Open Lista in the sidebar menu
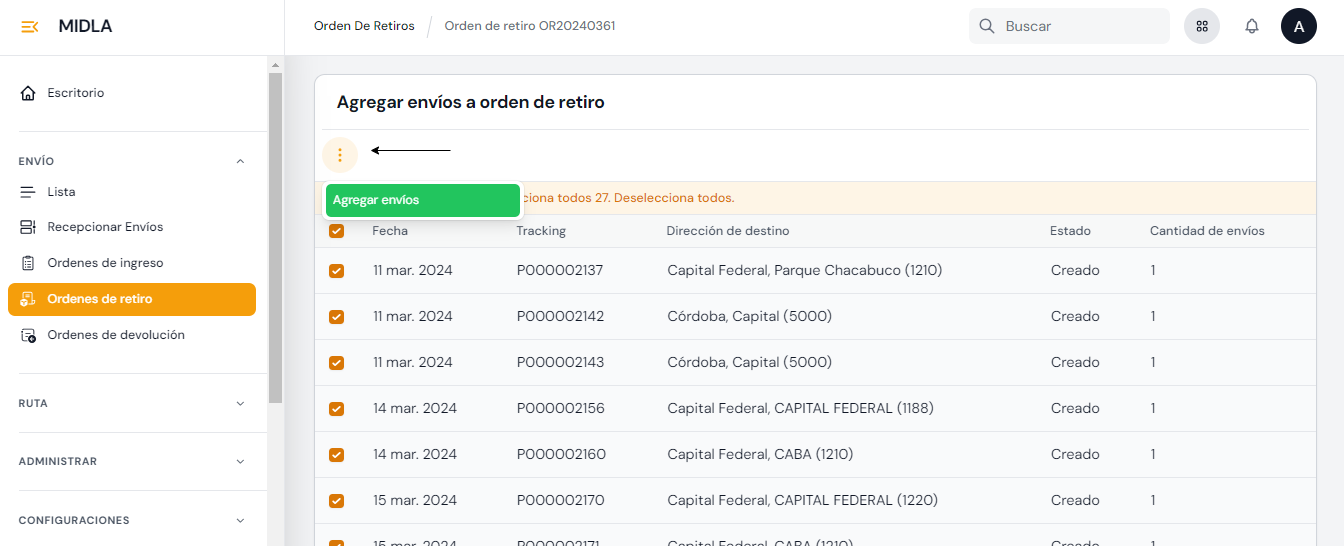 pyautogui.click(x=61, y=192)
